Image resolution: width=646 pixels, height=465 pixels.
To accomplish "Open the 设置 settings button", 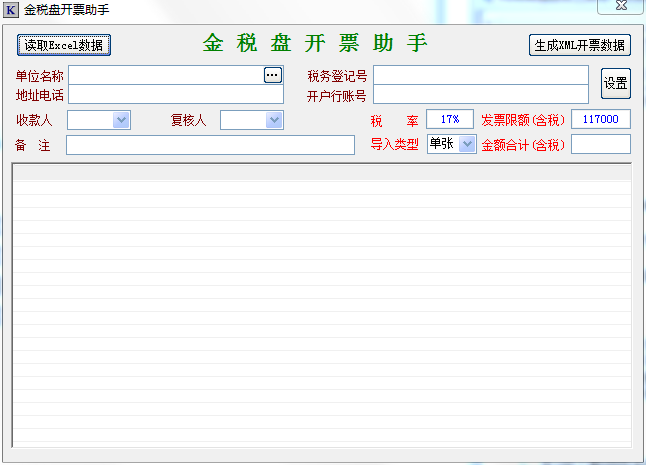I will coord(615,84).
